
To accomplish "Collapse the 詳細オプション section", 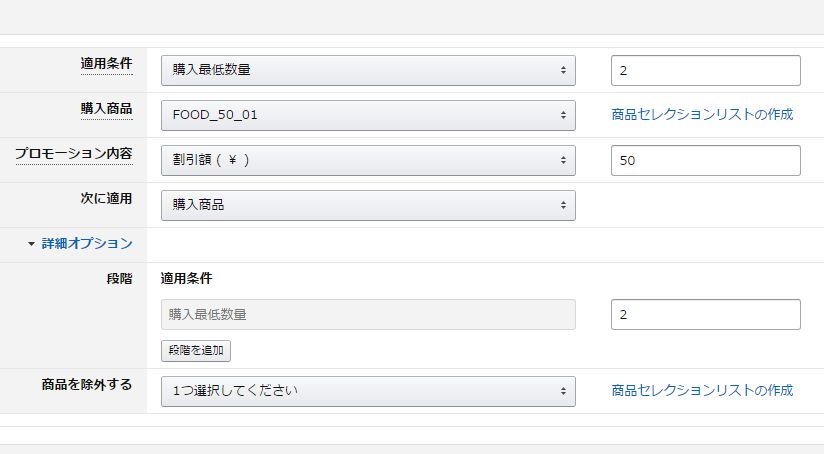I will coord(87,243).
